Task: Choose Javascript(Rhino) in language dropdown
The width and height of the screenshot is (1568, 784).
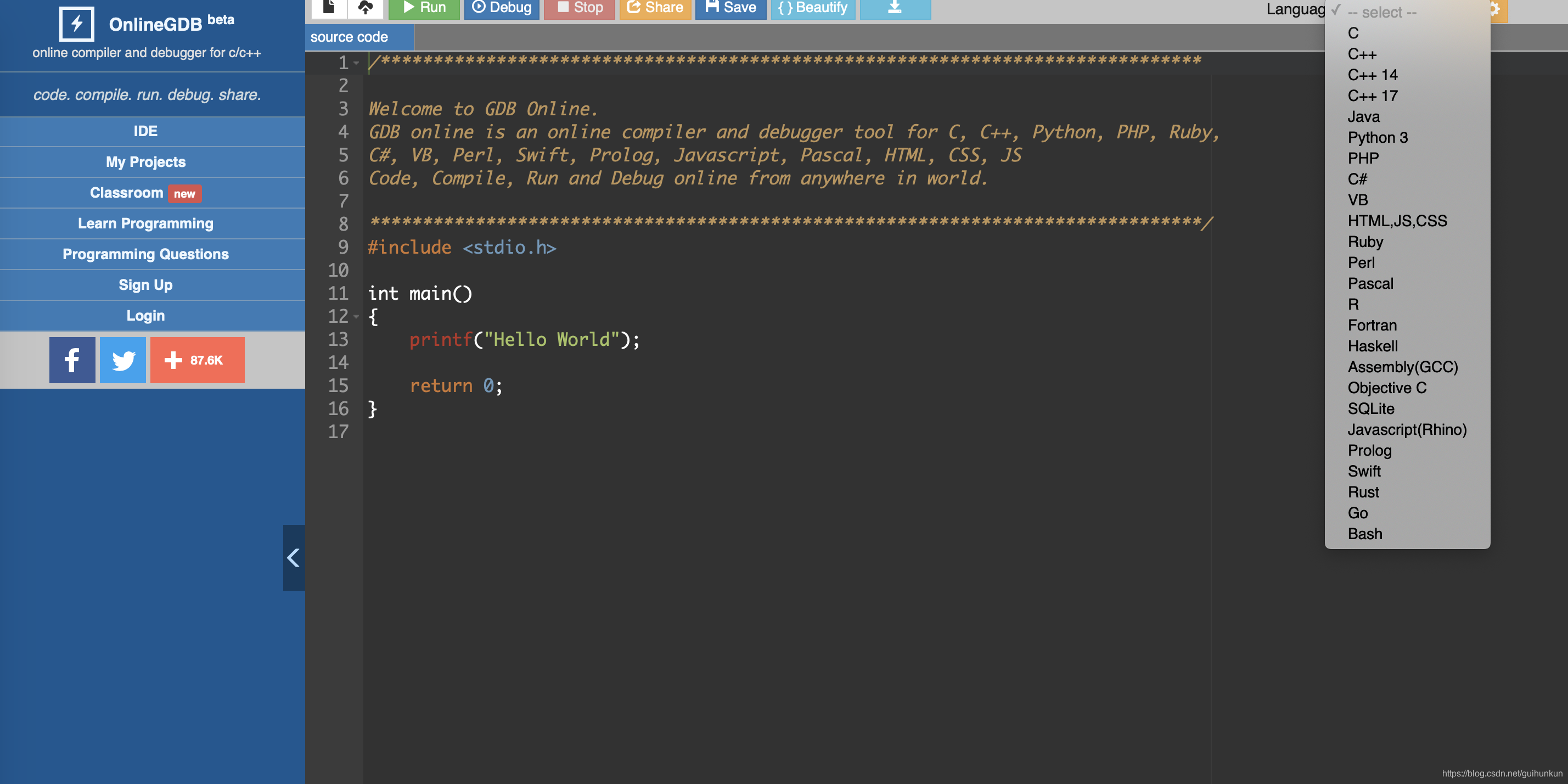Action: pos(1406,430)
